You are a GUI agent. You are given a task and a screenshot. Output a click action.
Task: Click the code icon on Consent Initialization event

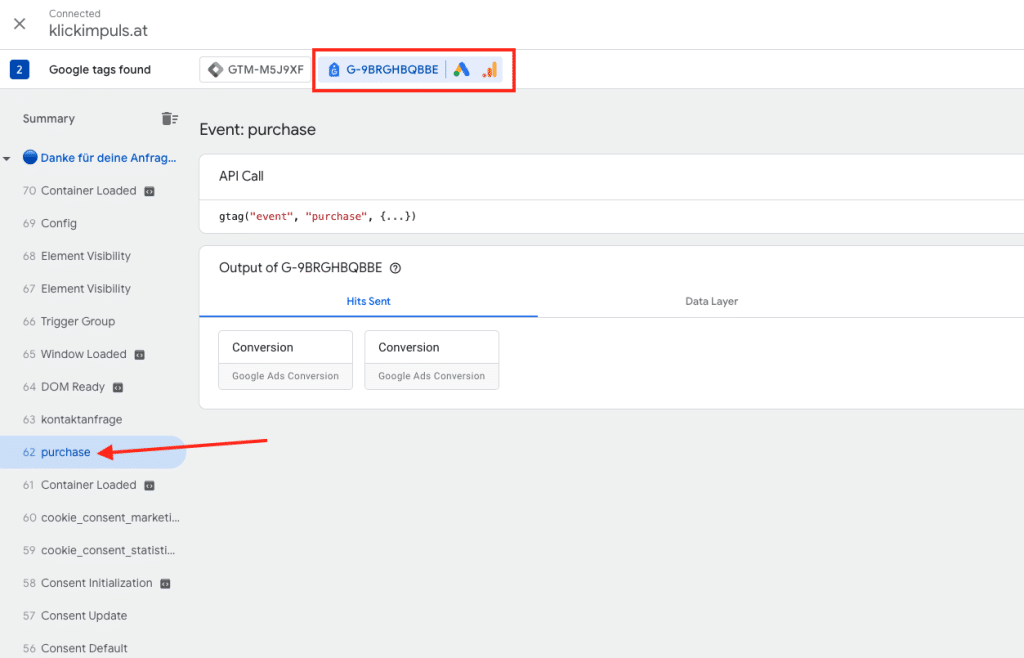(x=165, y=583)
